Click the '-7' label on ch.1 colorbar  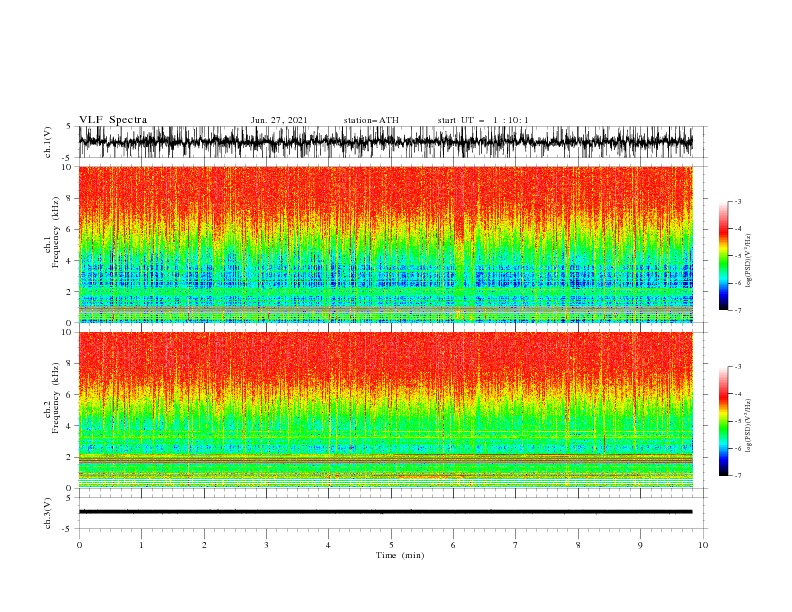pyautogui.click(x=737, y=310)
